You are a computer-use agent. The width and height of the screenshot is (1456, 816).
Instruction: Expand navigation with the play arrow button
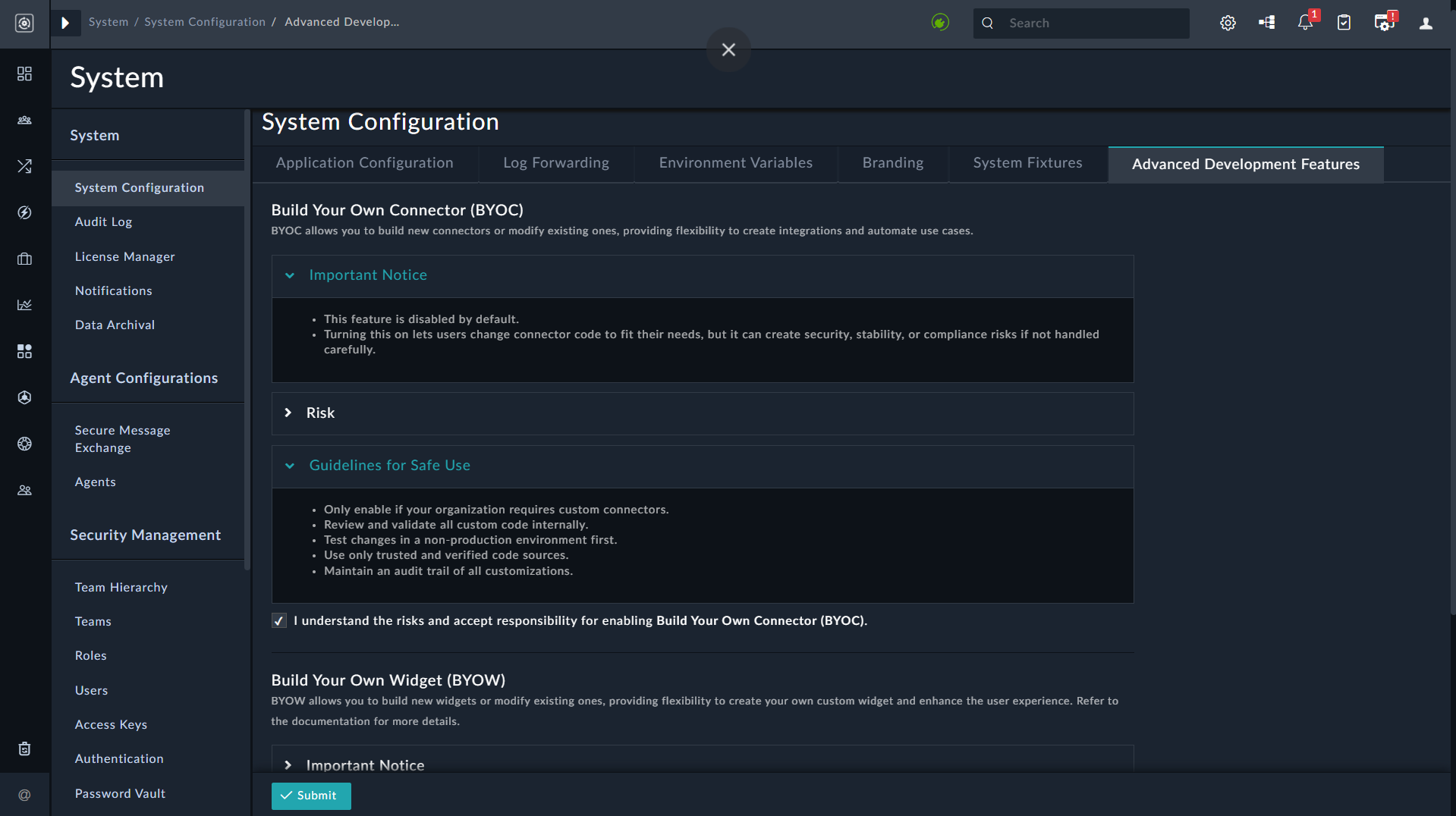point(65,24)
